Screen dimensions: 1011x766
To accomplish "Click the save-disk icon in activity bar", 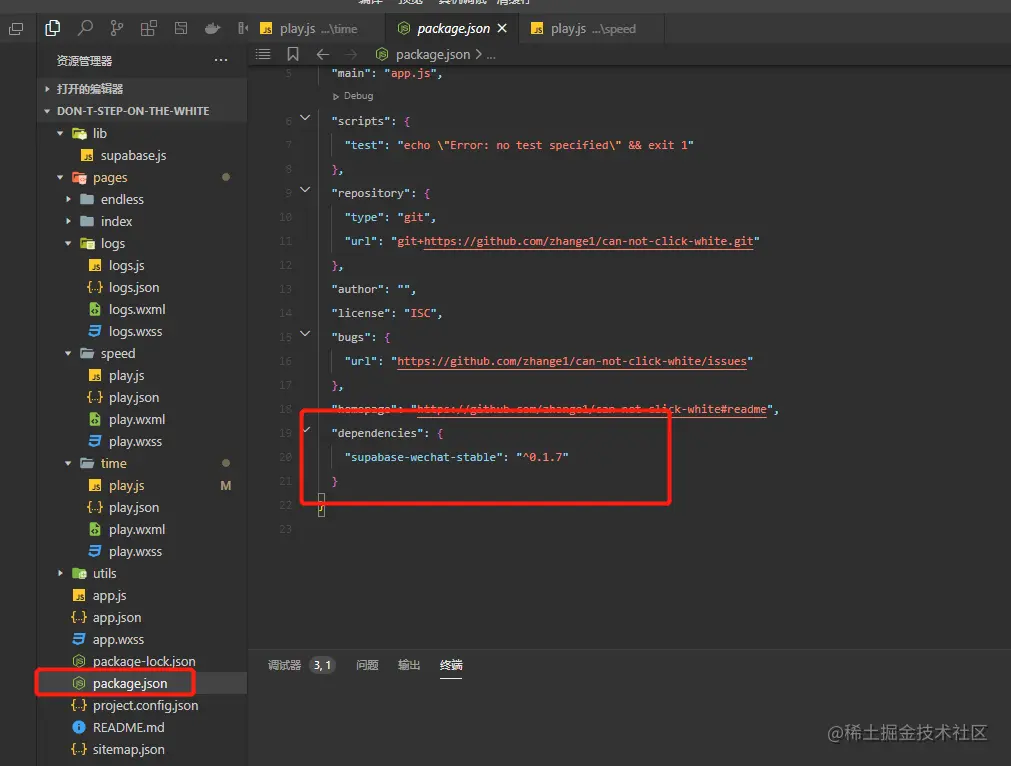I will click(181, 28).
